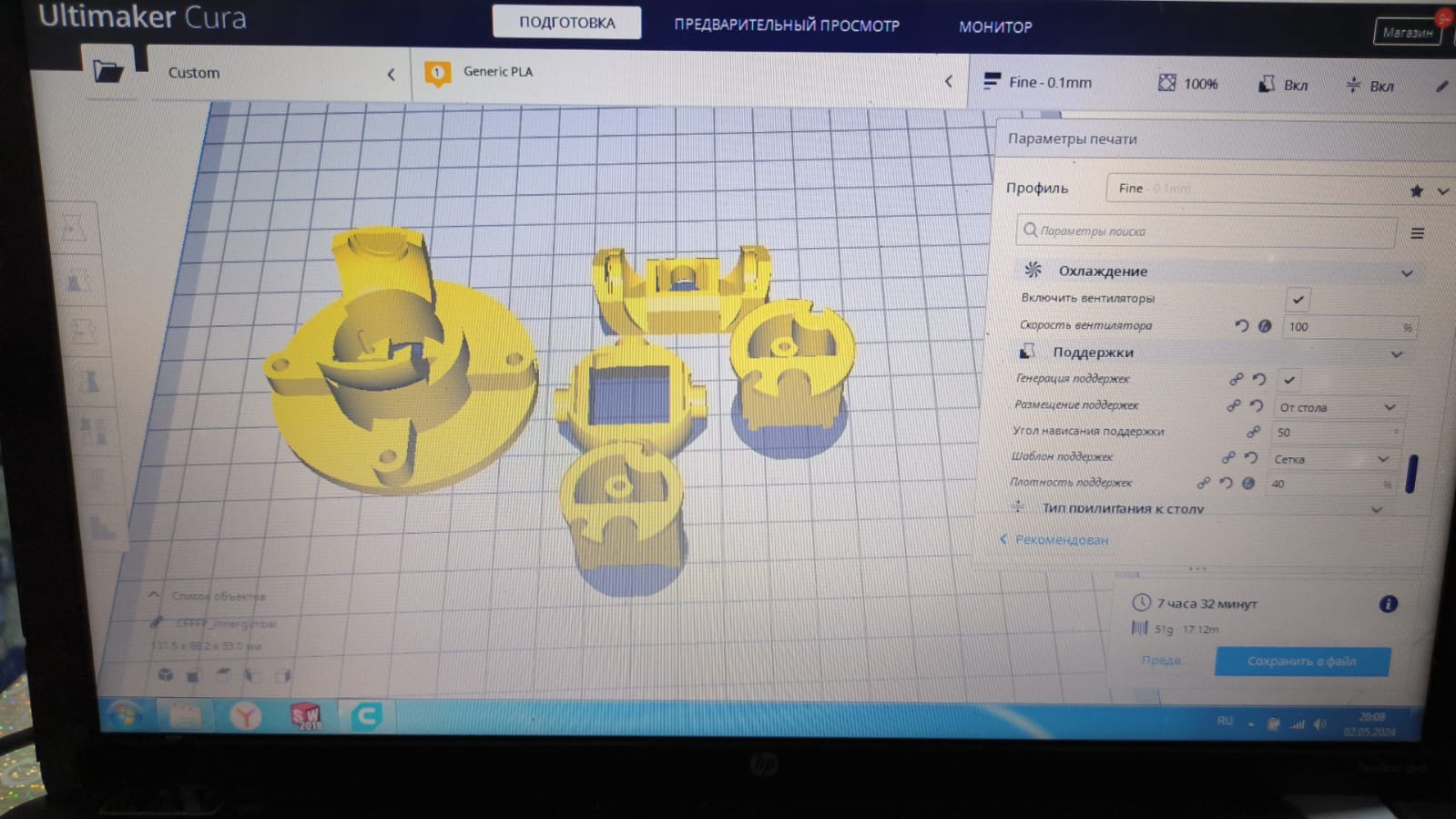1456x819 pixels.
Task: Switch to ПРЕДВАРИТЕЛЬНЫЙ ПРОСМОТР tab
Action: (x=787, y=26)
